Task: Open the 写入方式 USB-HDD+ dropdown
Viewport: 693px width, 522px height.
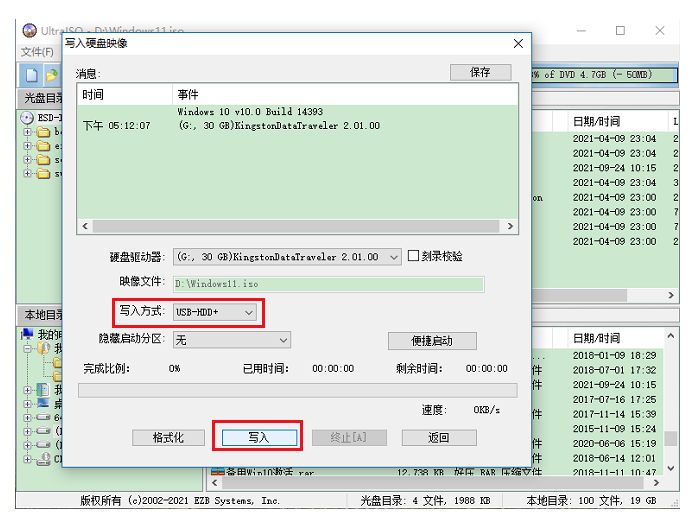Action: coord(248,313)
